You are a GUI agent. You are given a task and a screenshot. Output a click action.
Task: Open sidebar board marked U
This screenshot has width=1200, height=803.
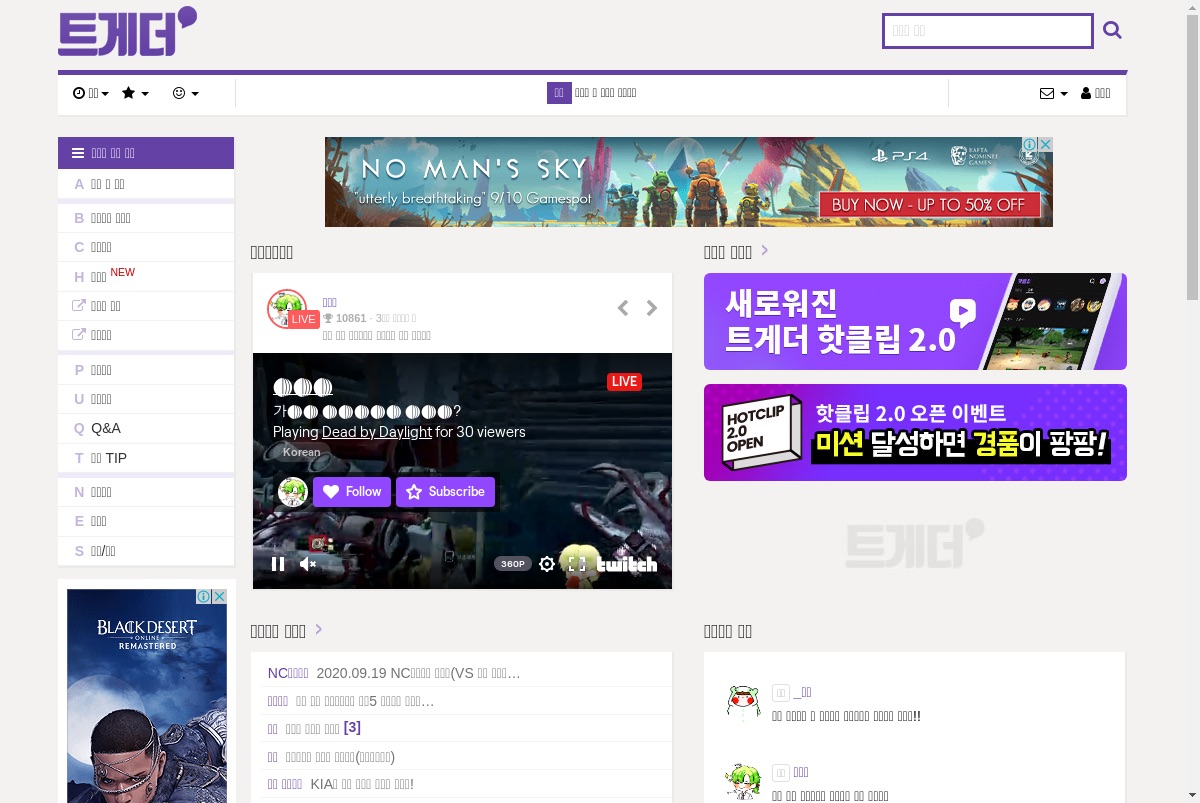click(x=146, y=399)
